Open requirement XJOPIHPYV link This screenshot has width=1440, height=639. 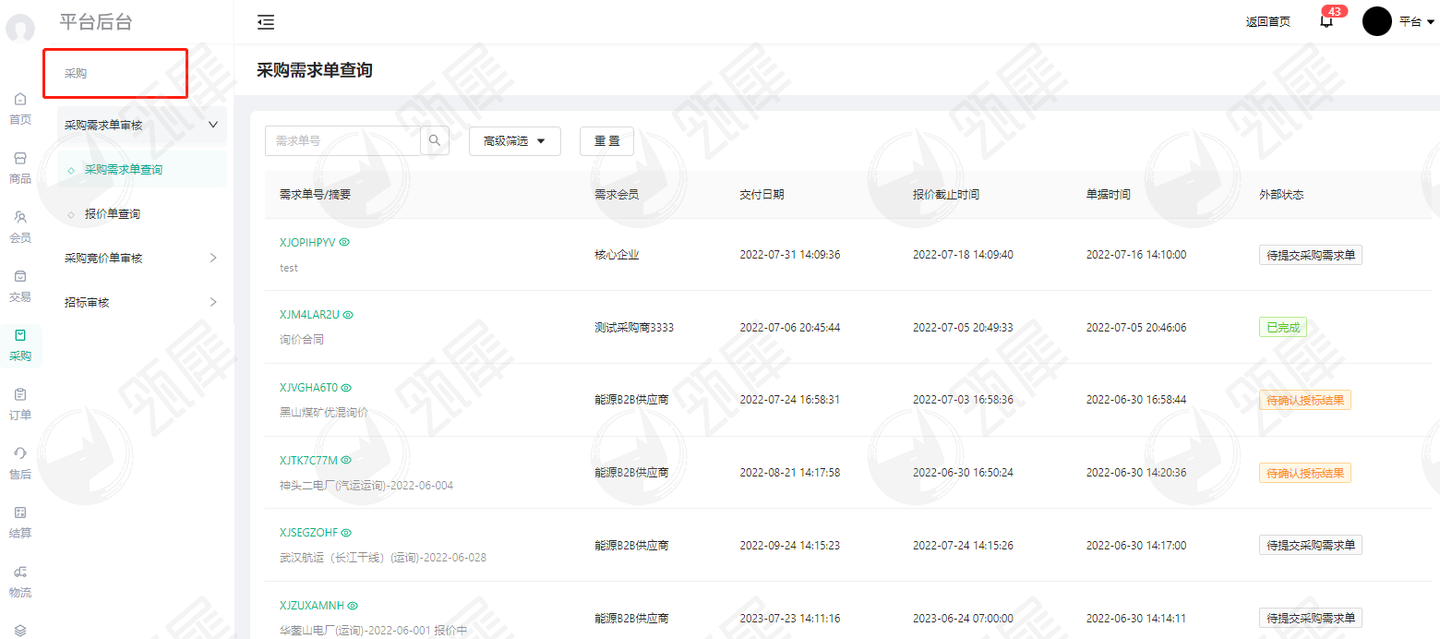pyautogui.click(x=307, y=242)
